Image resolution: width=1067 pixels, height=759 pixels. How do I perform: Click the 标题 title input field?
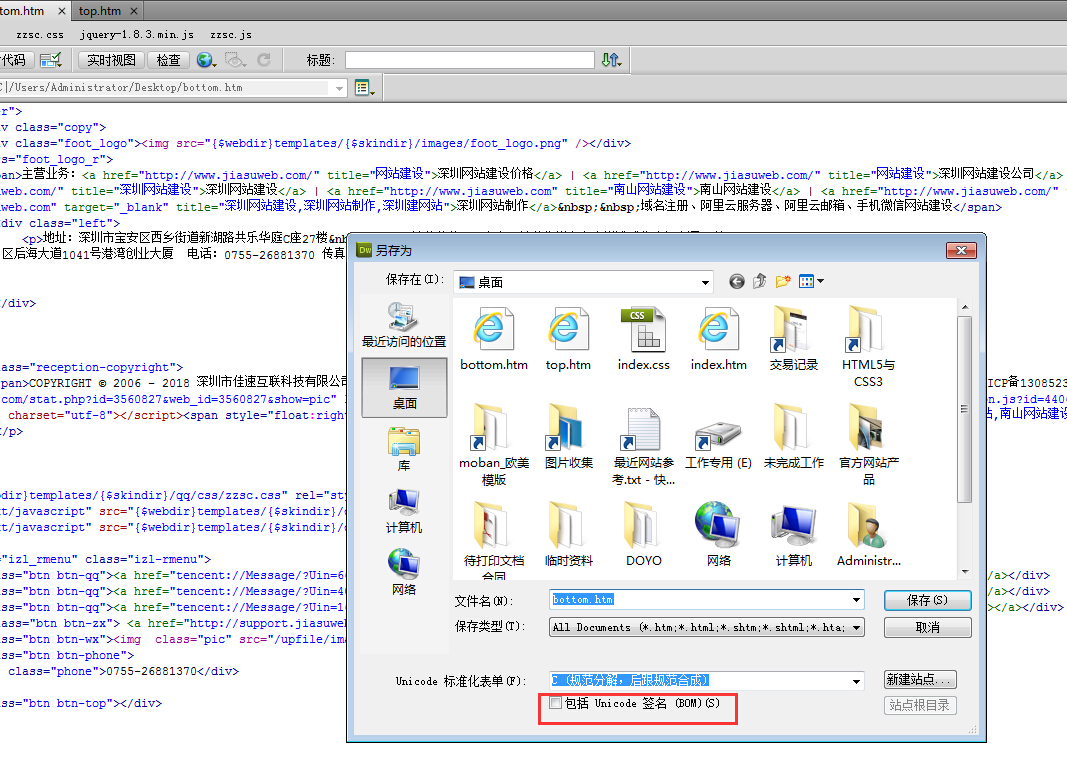[x=470, y=61]
